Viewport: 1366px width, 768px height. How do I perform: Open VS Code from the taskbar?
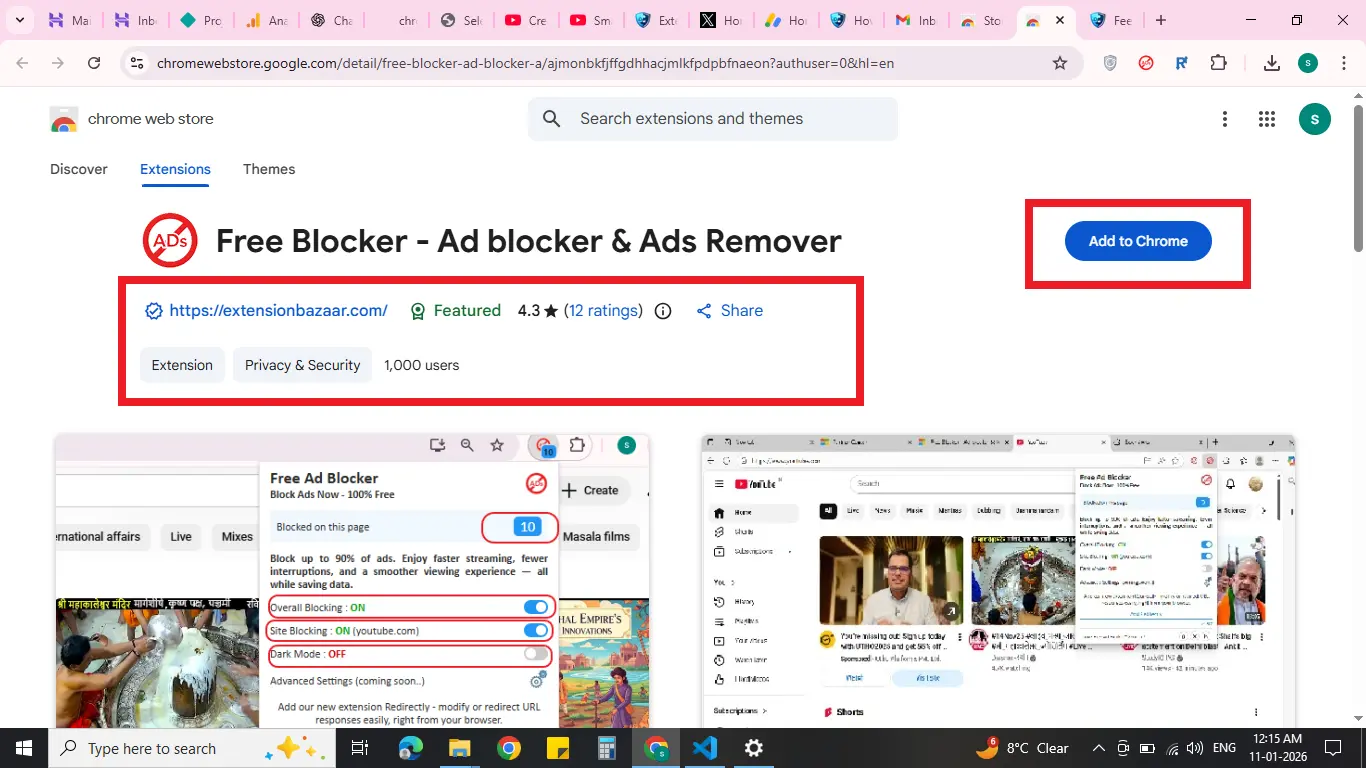pyautogui.click(x=705, y=748)
